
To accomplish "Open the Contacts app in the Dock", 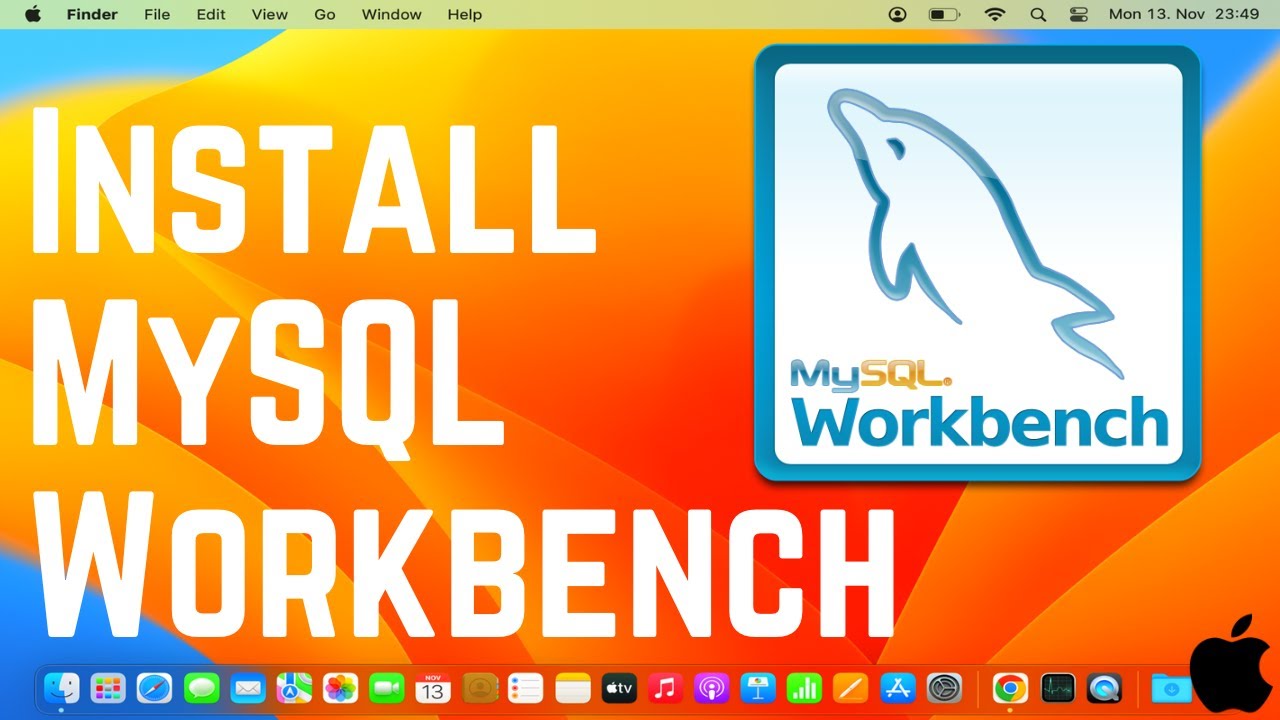I will pyautogui.click(x=480, y=688).
